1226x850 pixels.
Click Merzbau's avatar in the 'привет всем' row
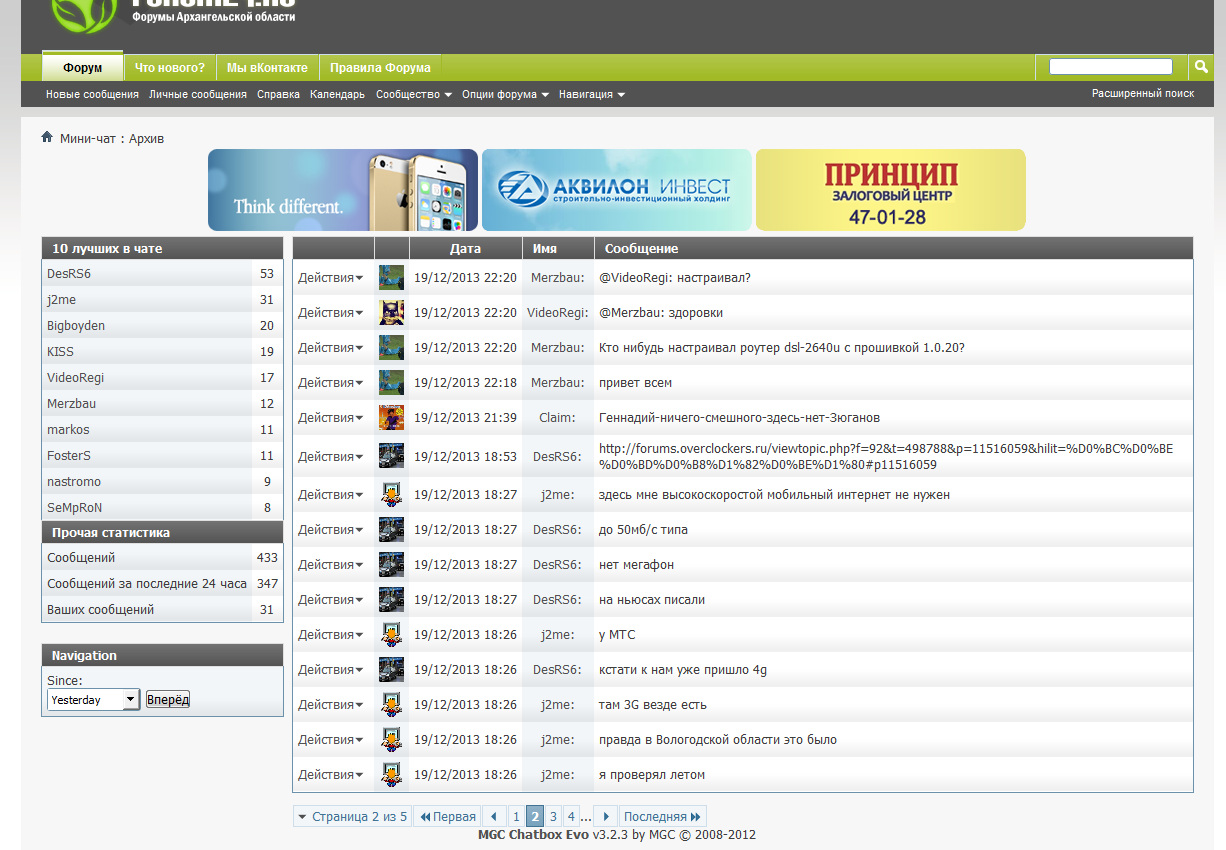pos(392,383)
